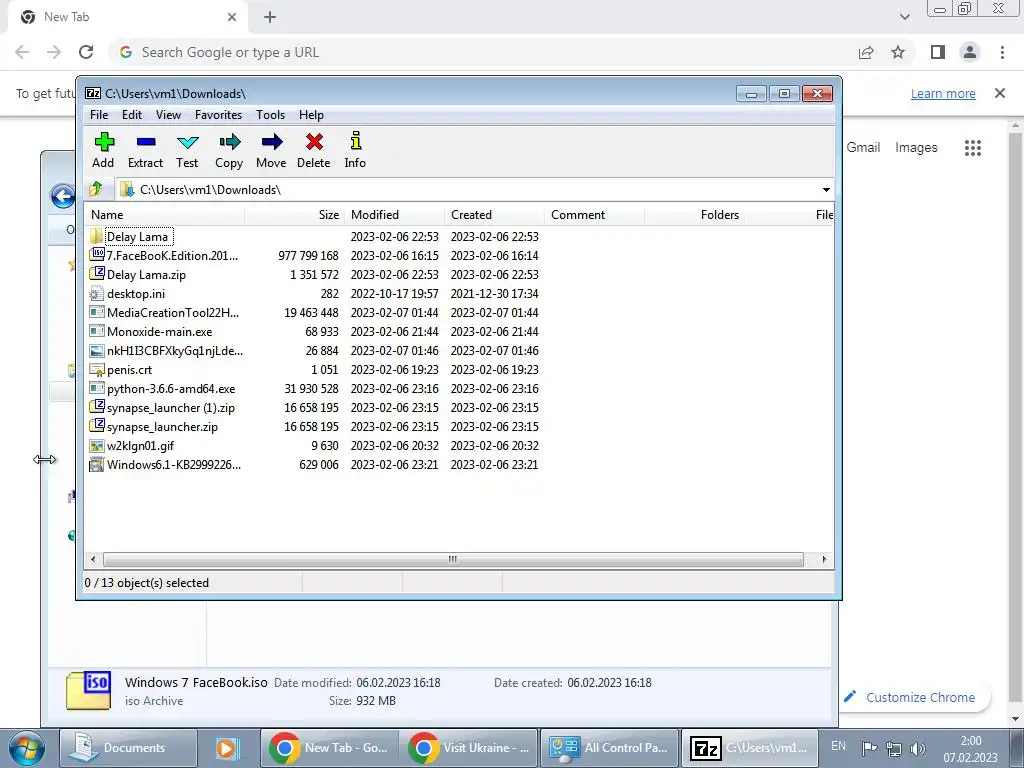Click the volume icon in the system tray
This screenshot has width=1024, height=768.
918,749
